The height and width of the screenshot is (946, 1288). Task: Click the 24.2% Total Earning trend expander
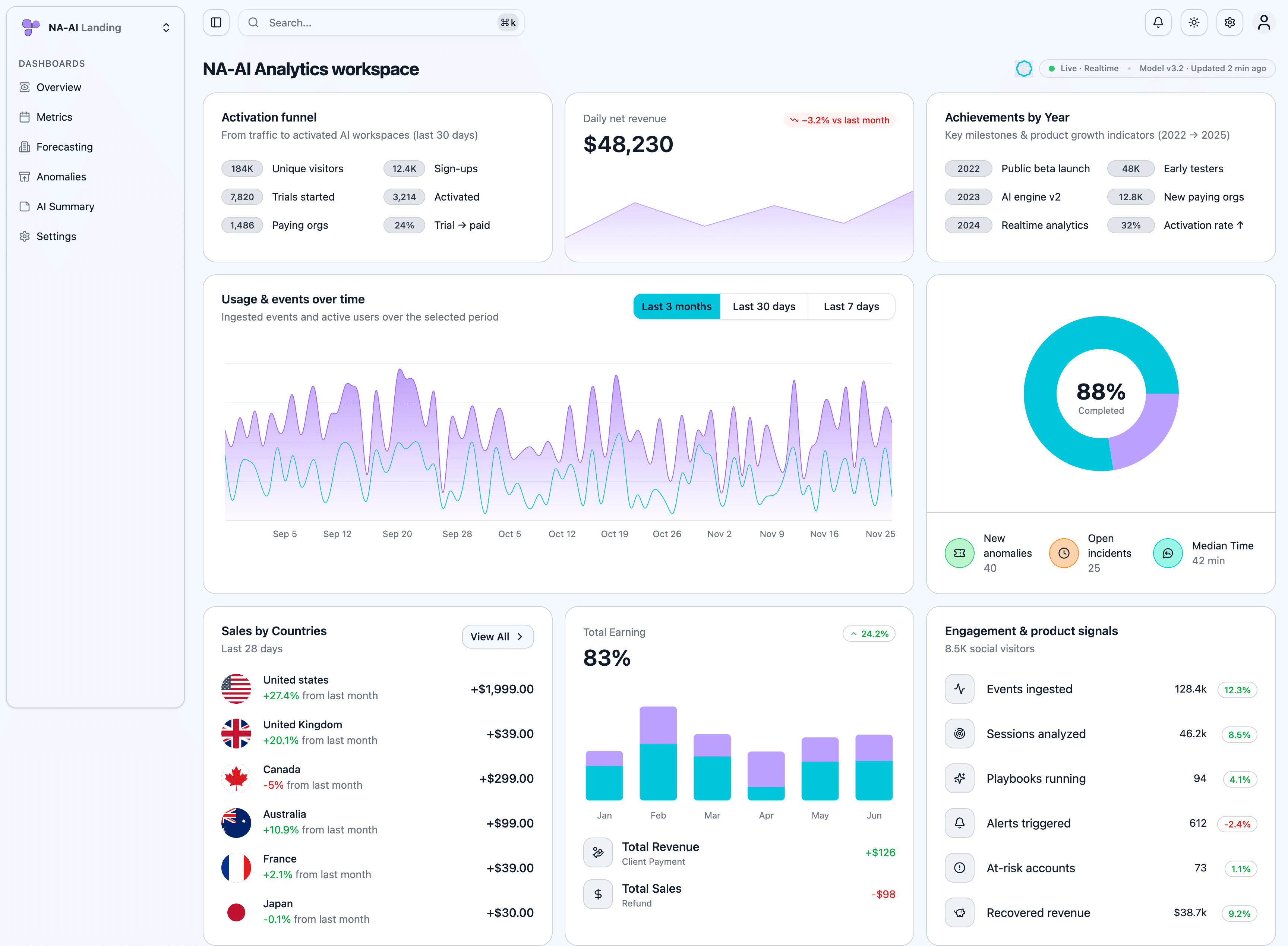[x=868, y=634]
